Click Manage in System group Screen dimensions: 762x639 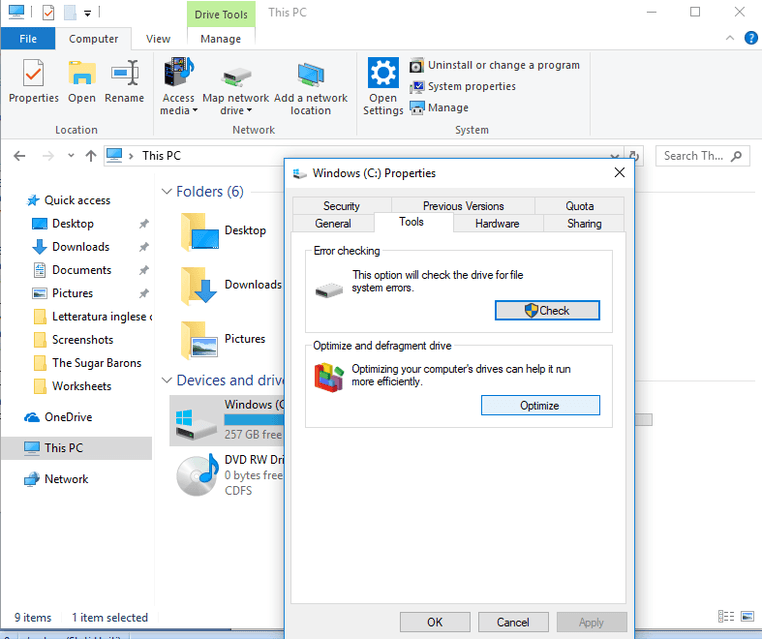tap(439, 107)
